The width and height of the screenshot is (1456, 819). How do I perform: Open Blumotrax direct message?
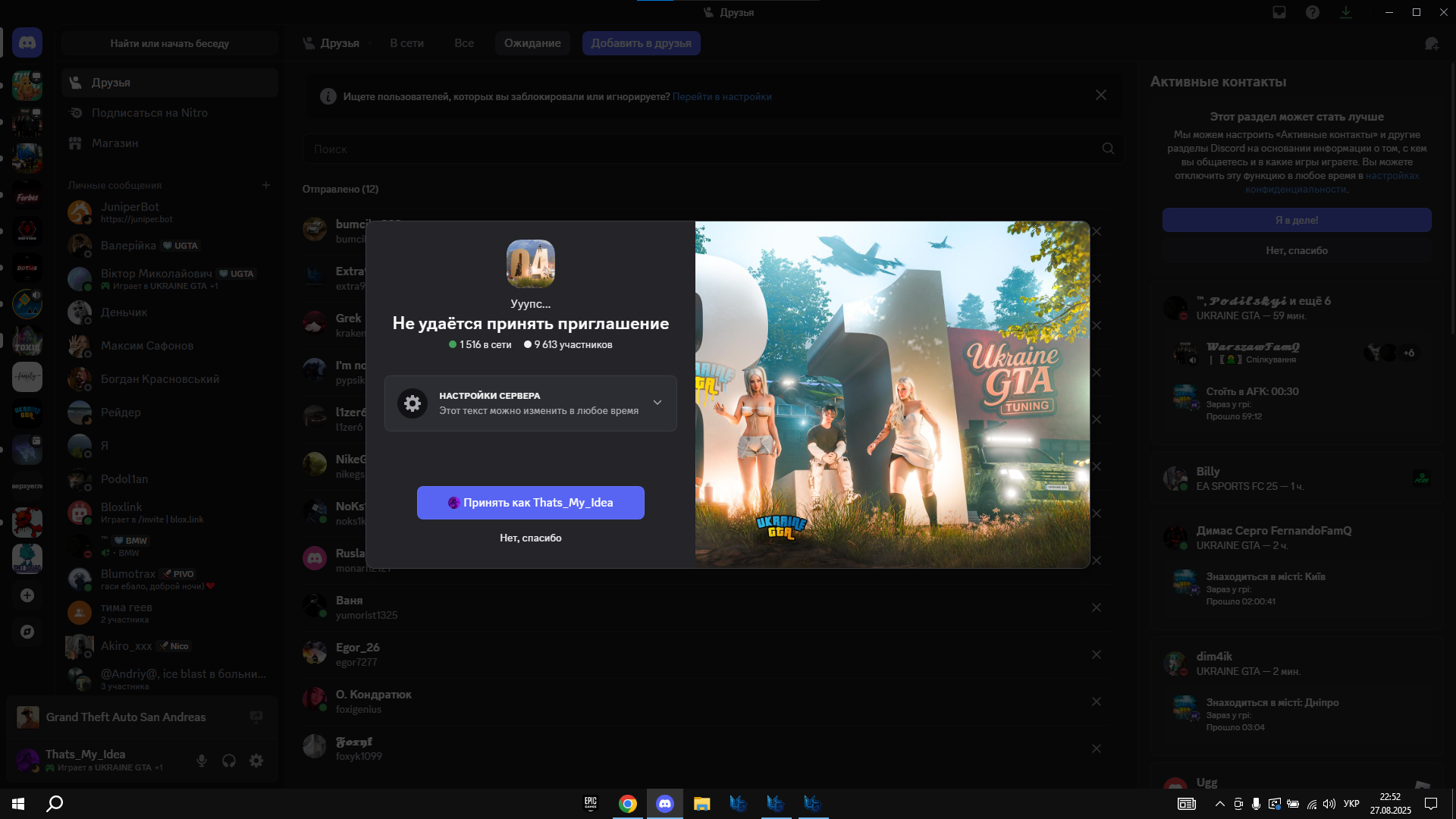pyautogui.click(x=170, y=579)
